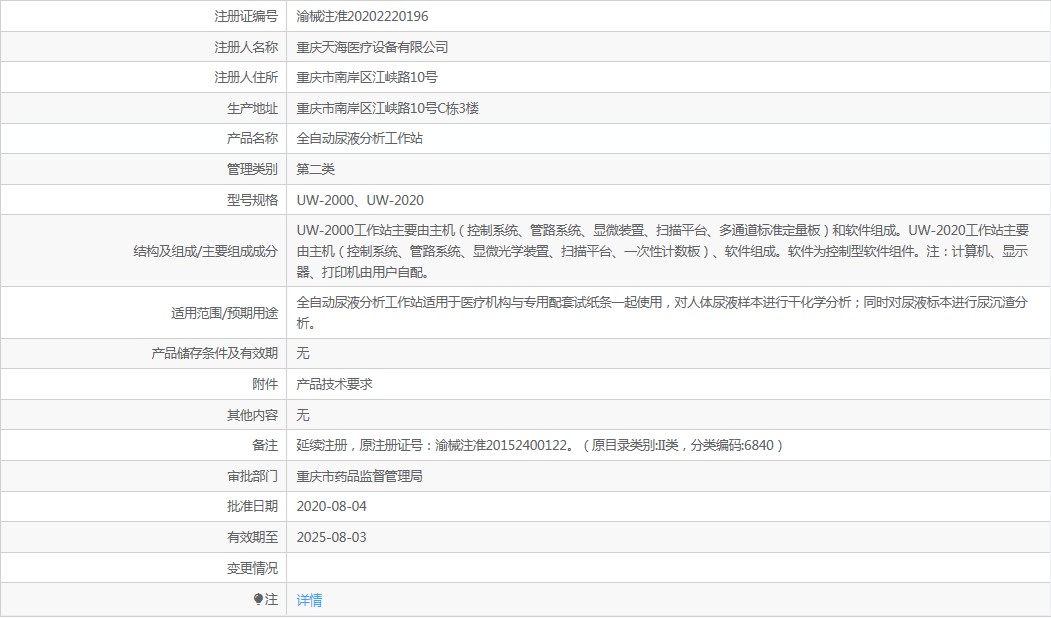
Task: Select address 重庆市南岸区江峡路10号 in 注册人住所 row
Action: (367, 77)
